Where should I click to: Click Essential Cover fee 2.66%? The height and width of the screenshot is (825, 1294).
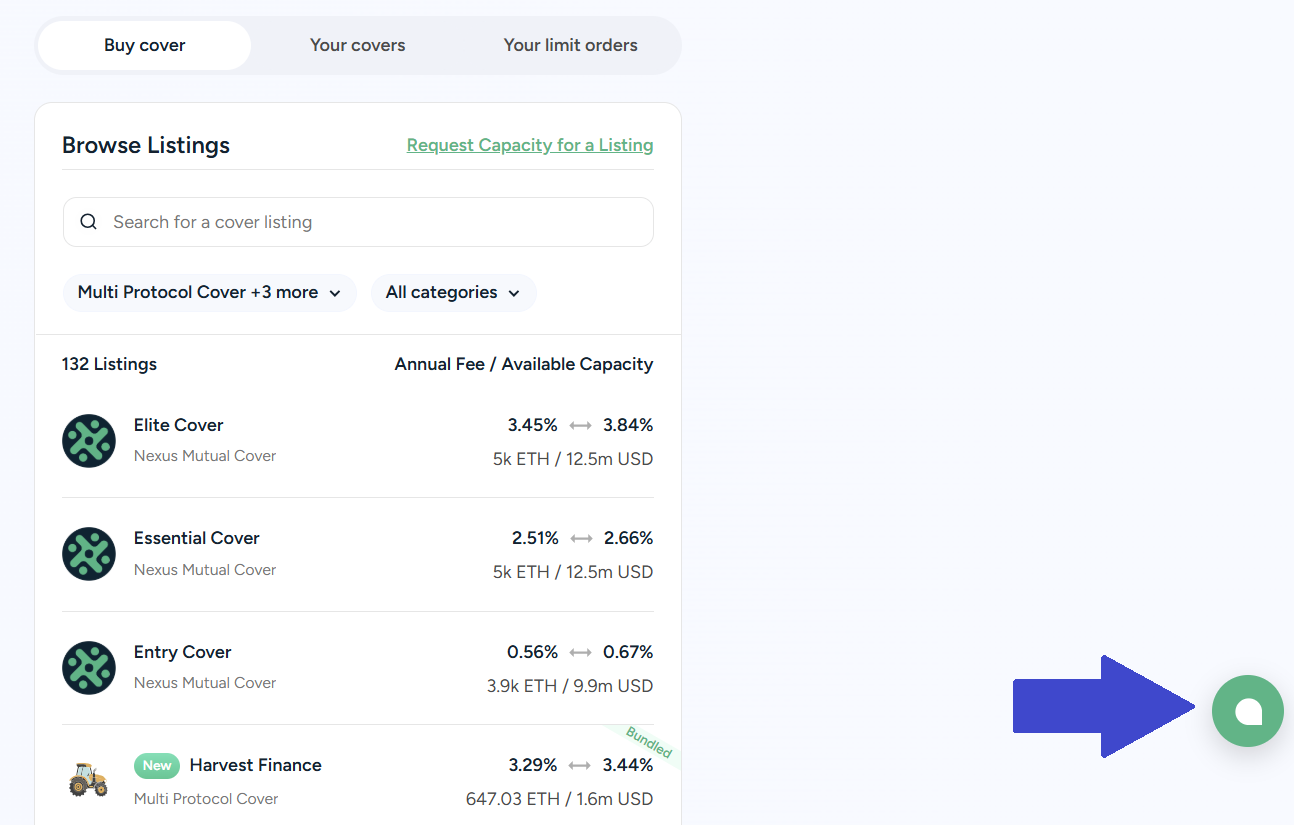click(x=629, y=538)
